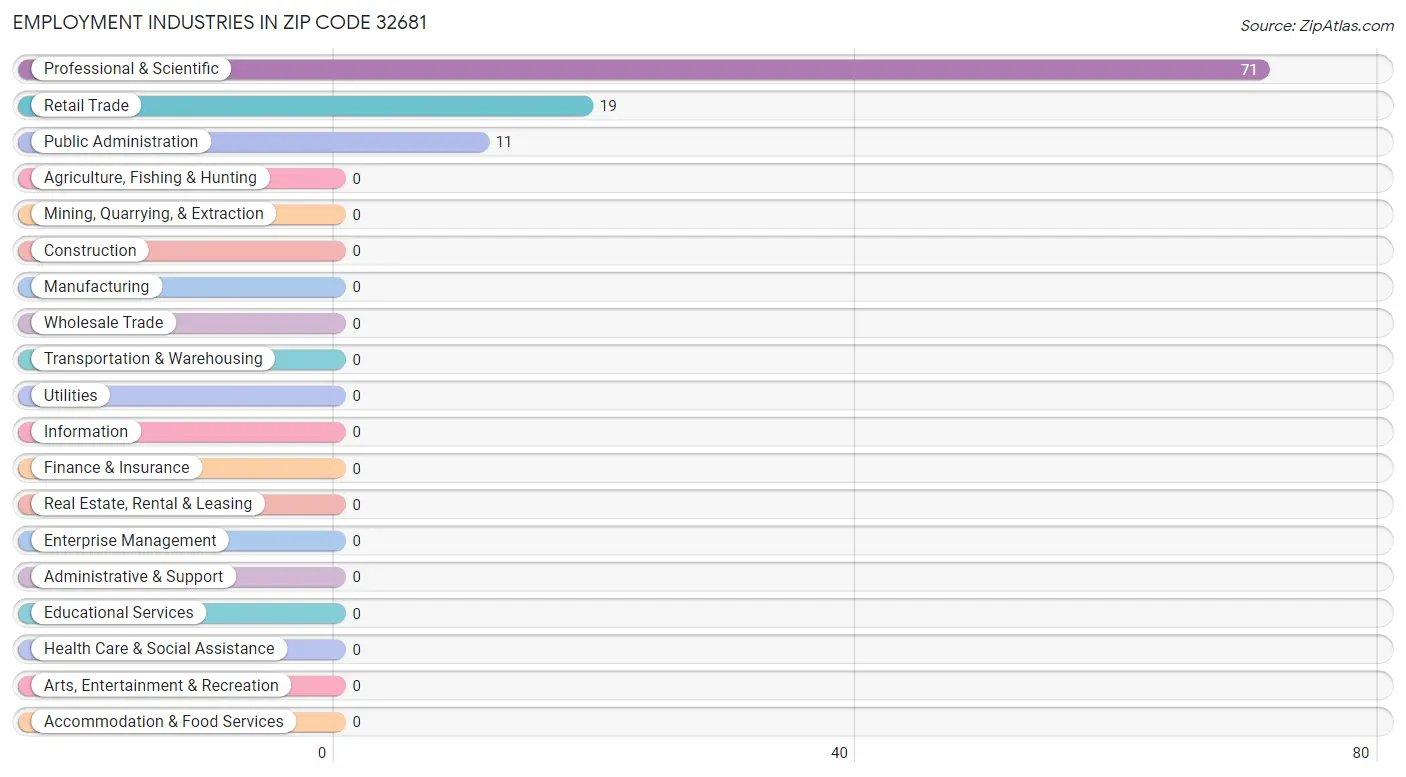Click the value 19 beside Retail Trade
The width and height of the screenshot is (1406, 777).
608,106
